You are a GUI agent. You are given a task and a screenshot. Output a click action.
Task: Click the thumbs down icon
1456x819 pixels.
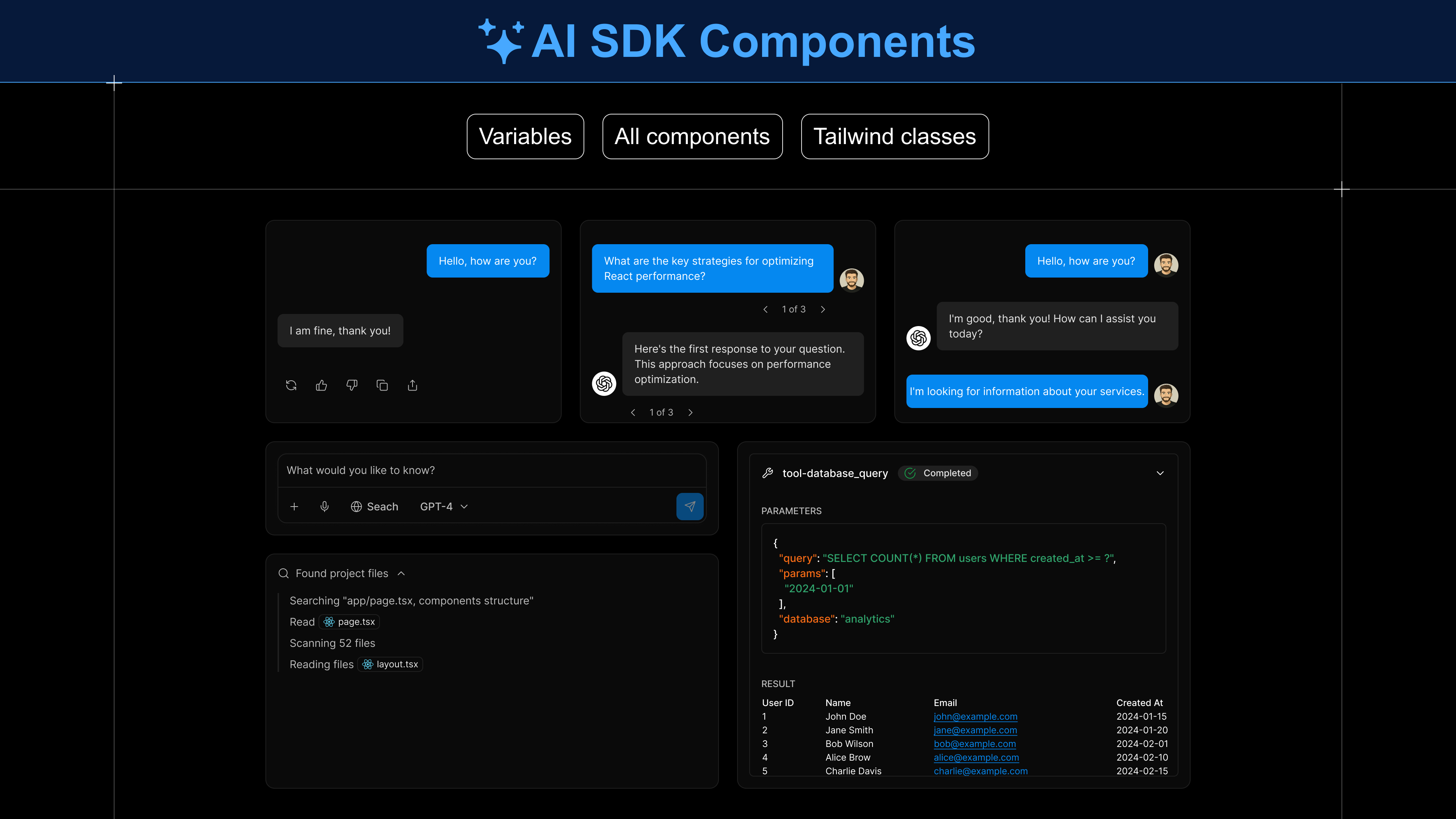click(x=351, y=386)
